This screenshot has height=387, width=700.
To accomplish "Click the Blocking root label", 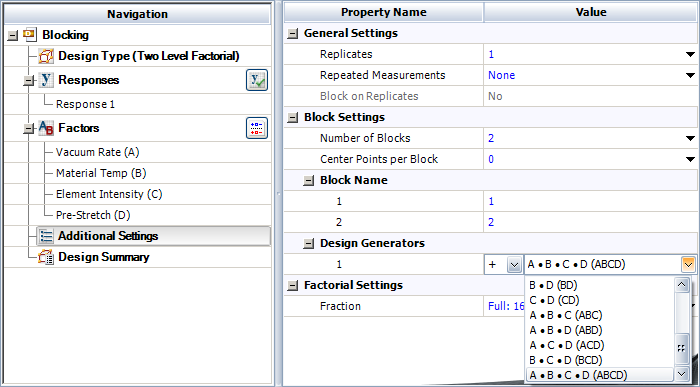I will tap(65, 35).
